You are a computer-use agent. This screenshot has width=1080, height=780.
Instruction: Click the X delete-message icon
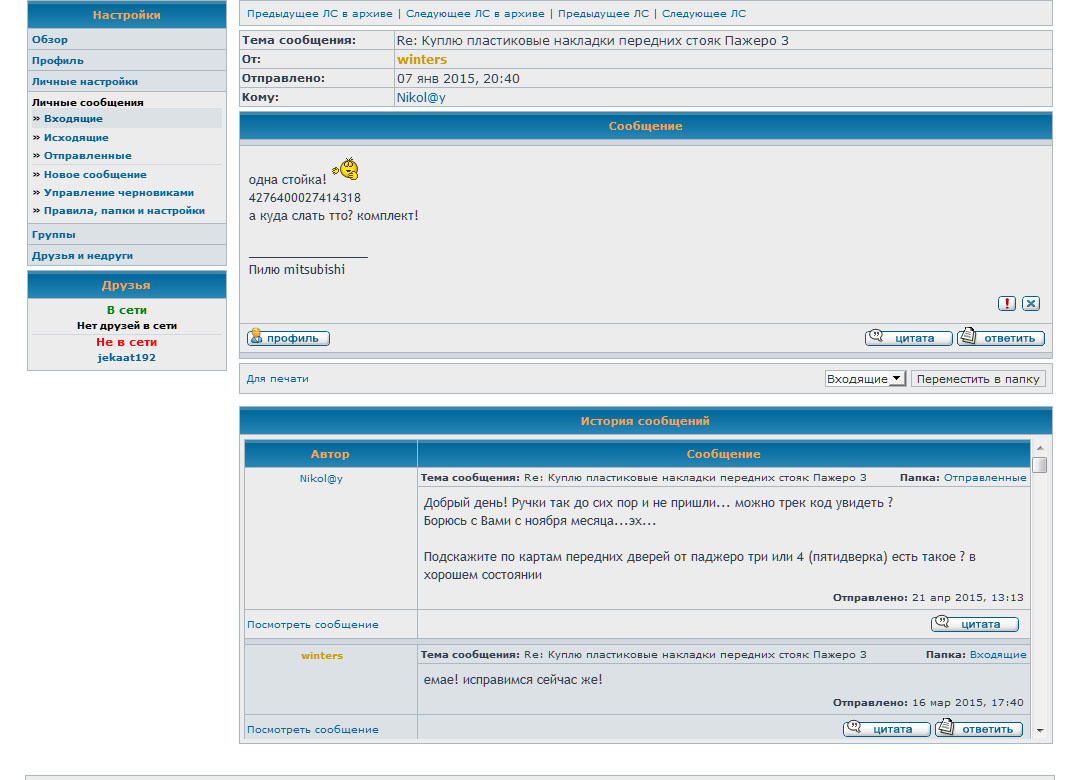[1031, 304]
